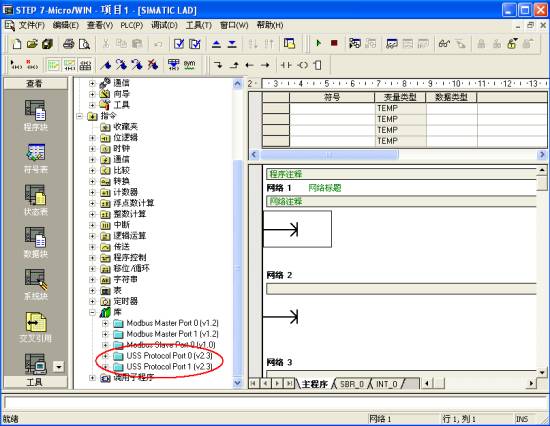
Task: Click view bar scroll down arrow button
Action: 59,367
